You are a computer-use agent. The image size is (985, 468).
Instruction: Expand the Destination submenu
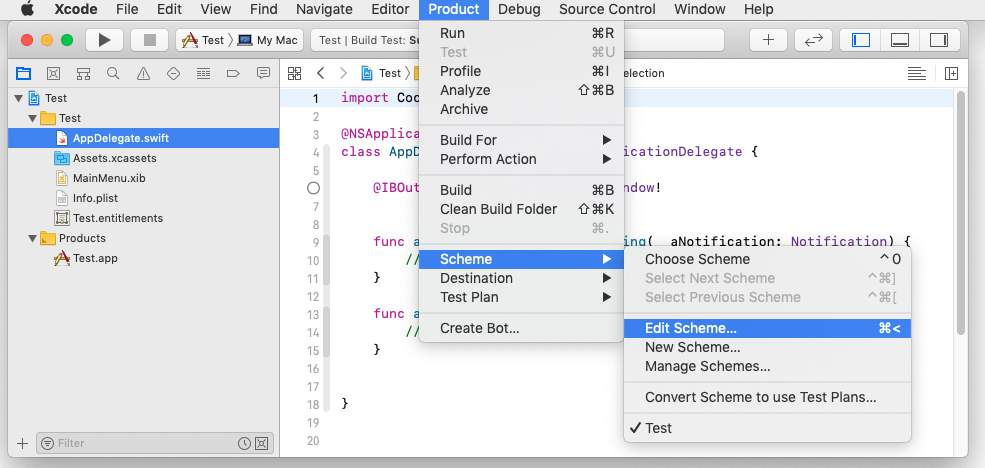521,278
